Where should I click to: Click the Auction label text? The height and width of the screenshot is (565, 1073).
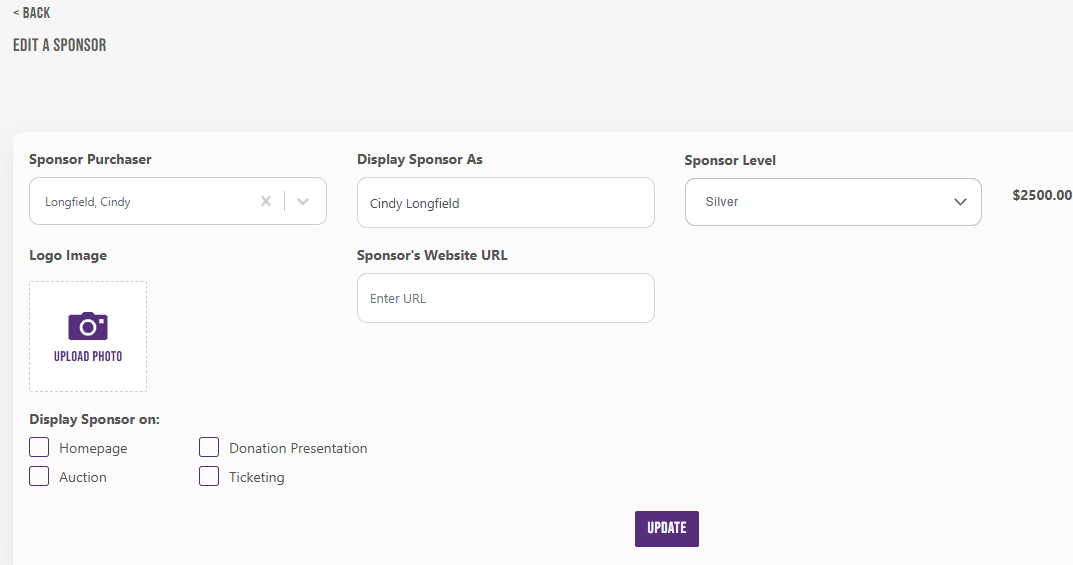(83, 477)
